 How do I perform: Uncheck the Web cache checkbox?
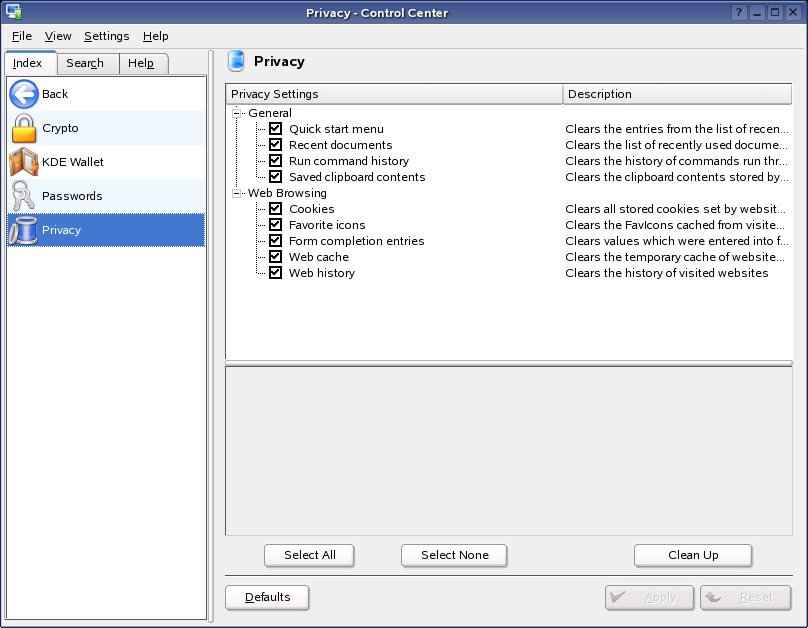tap(276, 257)
